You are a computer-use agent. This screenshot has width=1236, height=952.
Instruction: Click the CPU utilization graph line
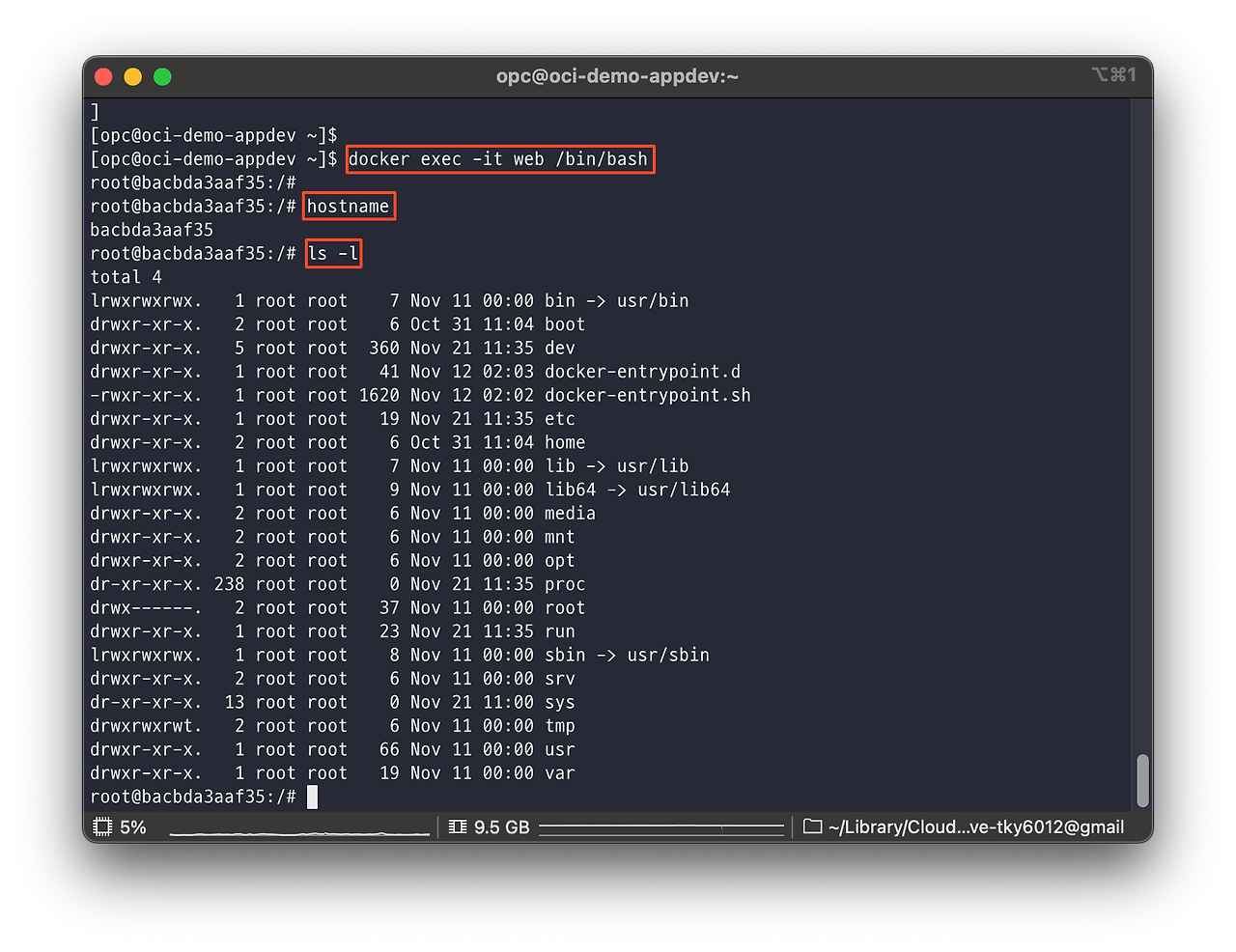[299, 830]
